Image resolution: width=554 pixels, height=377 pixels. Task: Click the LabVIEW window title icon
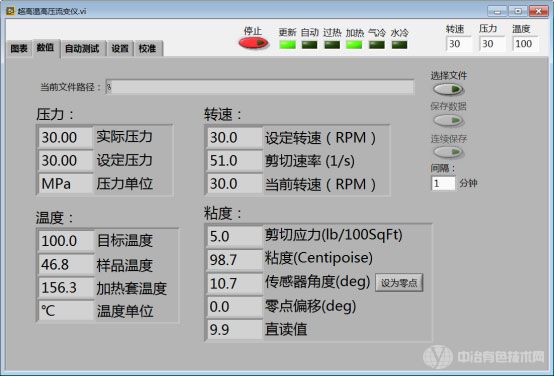coord(10,11)
